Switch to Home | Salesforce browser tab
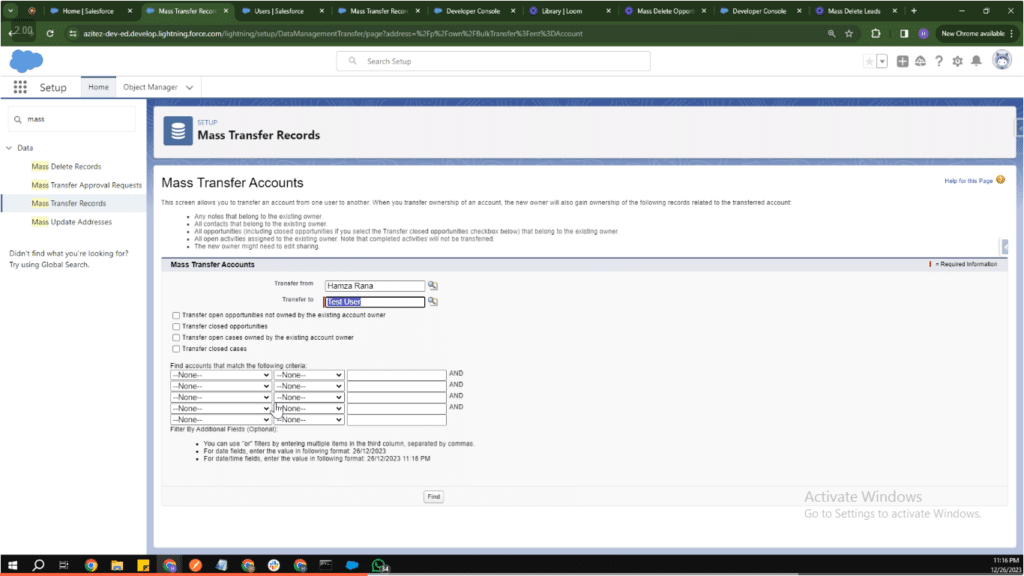This screenshot has height=576, width=1024. point(88,11)
